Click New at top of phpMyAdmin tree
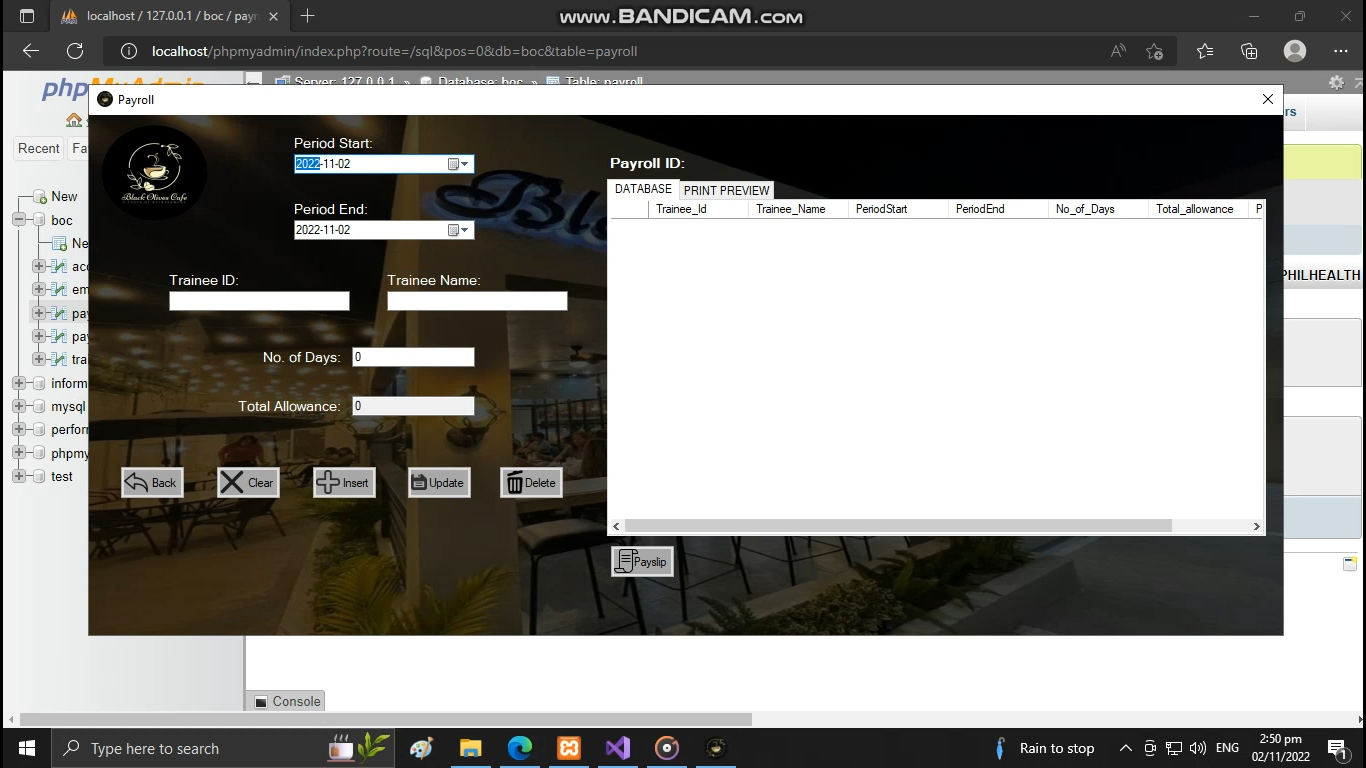 pyautogui.click(x=64, y=197)
